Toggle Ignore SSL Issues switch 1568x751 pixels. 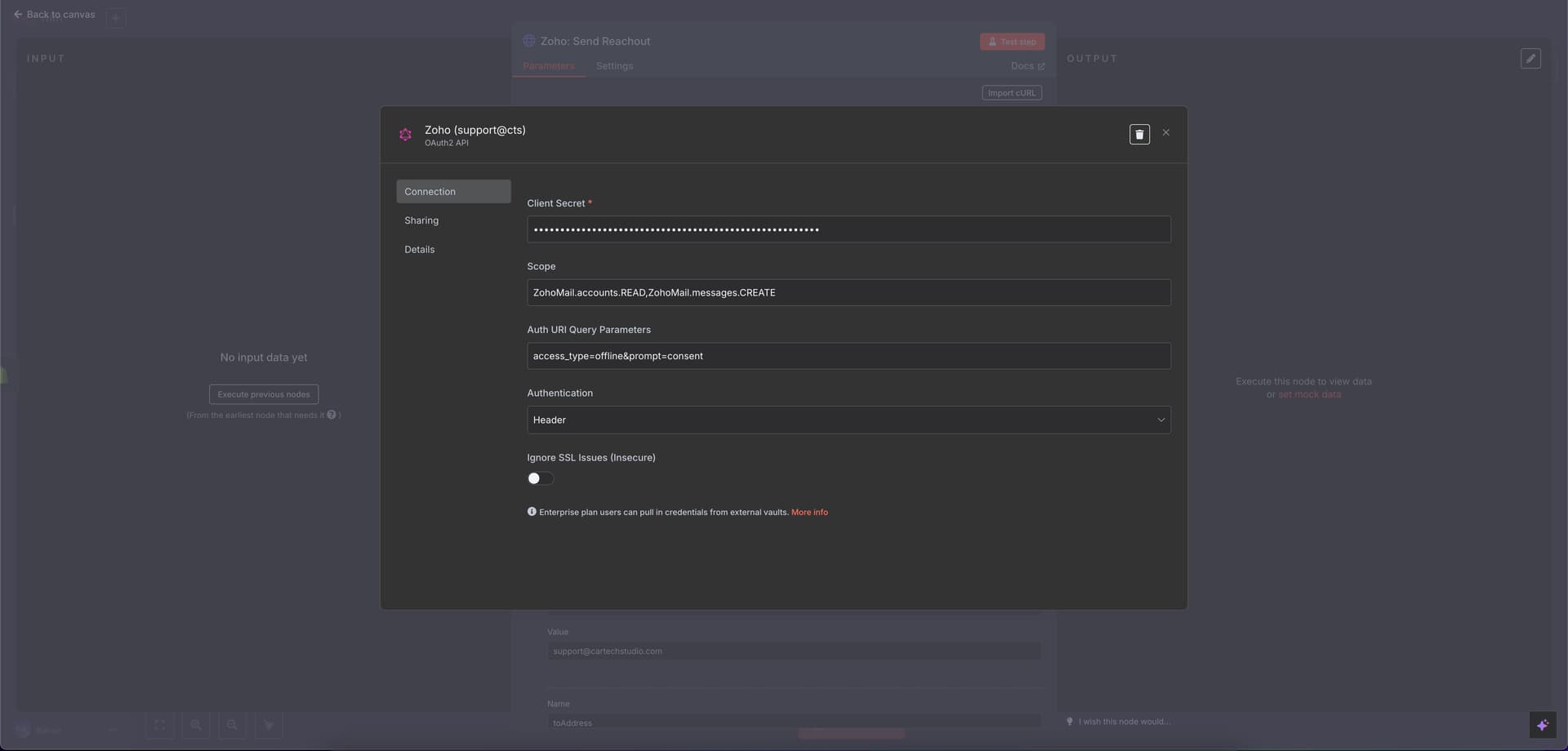[x=540, y=478]
